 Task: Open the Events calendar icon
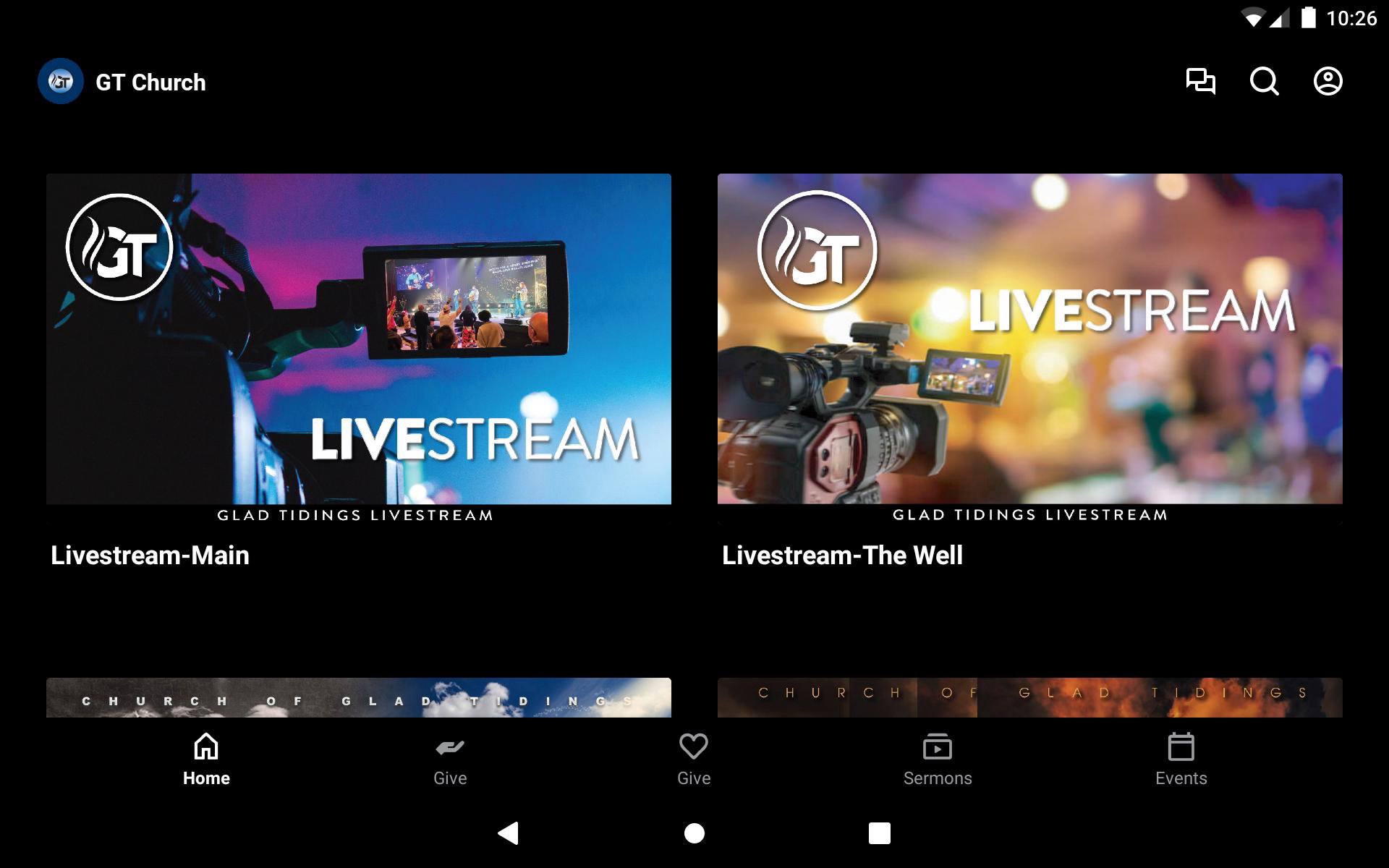1181,746
